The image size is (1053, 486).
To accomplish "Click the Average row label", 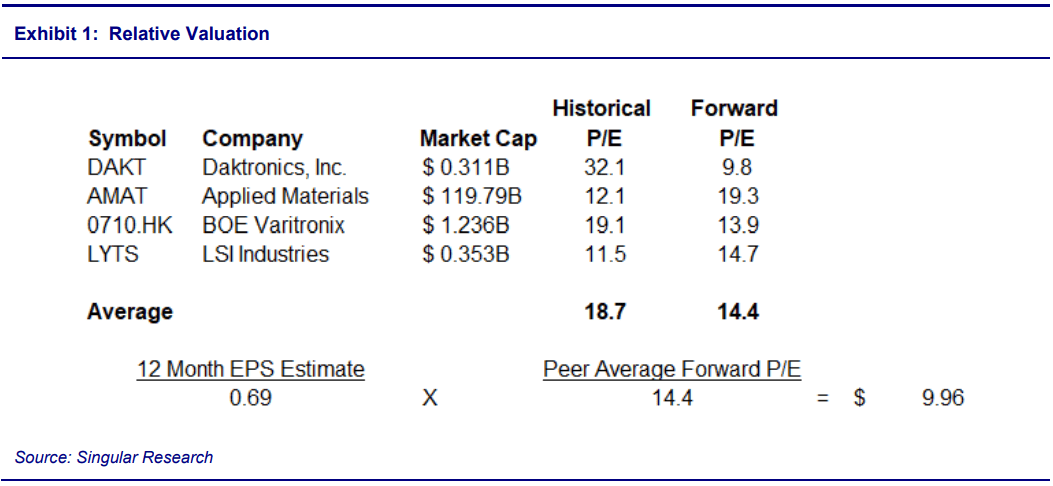I will point(130,312).
